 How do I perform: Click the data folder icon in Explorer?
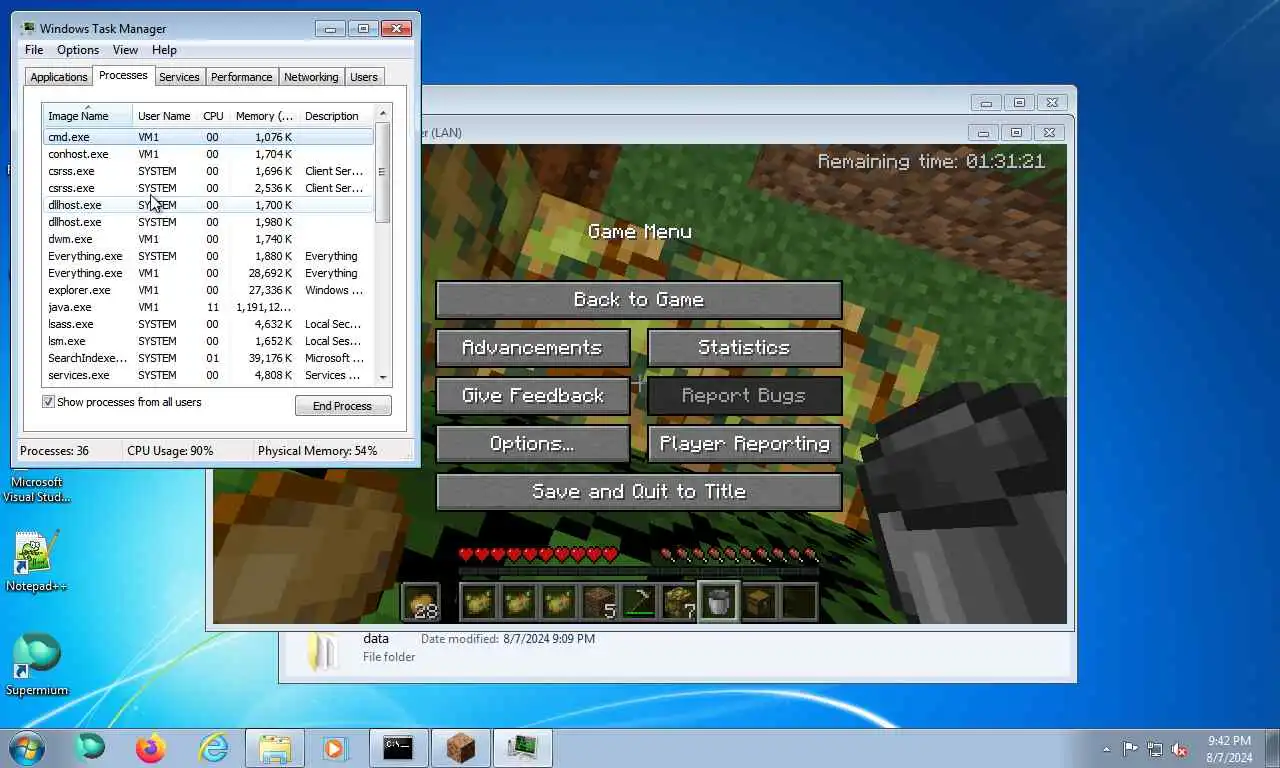point(323,650)
